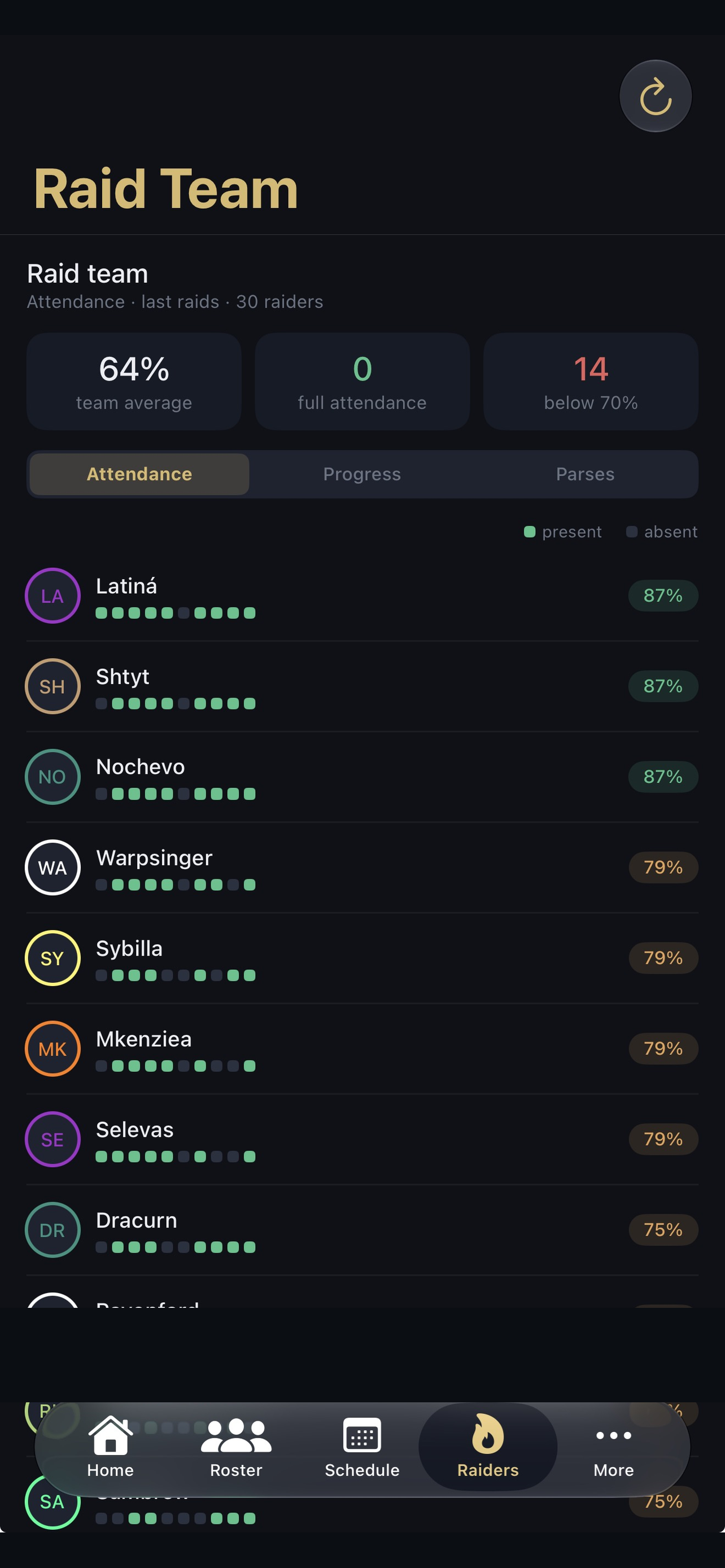Select Shtyt's 87% attendance badge
This screenshot has width=725, height=1568.
point(663,686)
